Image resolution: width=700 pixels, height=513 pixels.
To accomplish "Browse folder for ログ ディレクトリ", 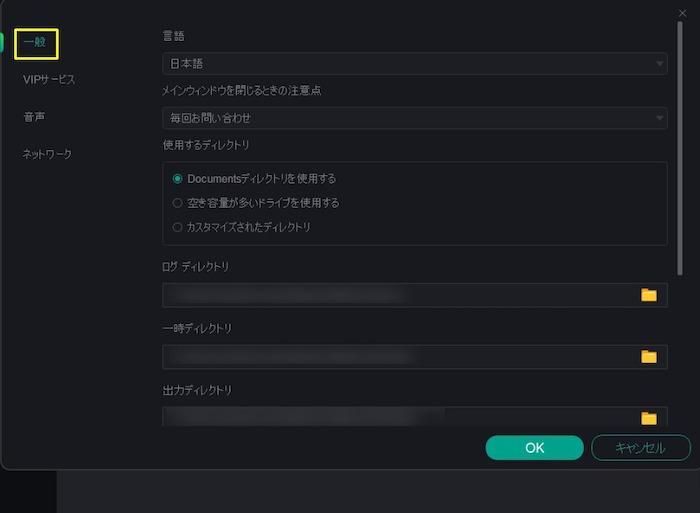I will [649, 295].
